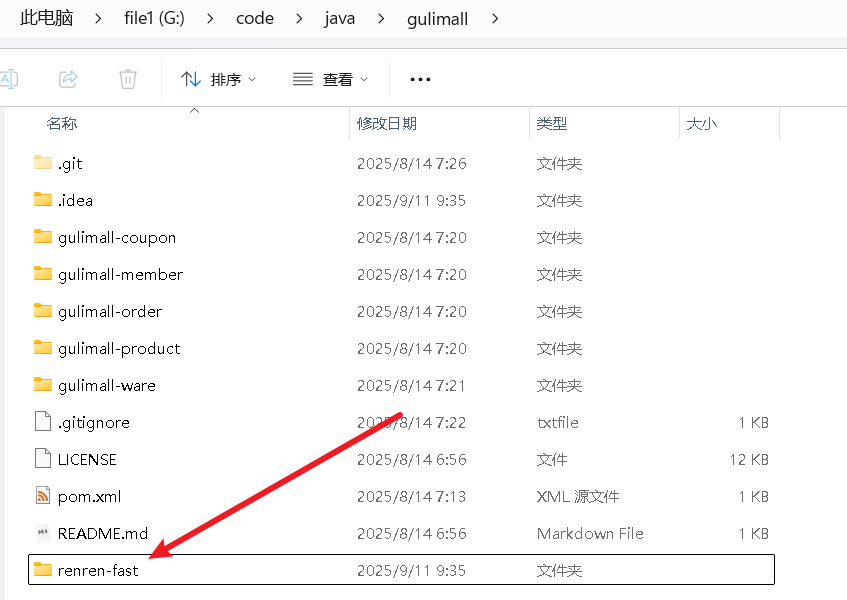This screenshot has height=600, width=847.
Task: Select the gulimall-product folder icon
Action: coord(43,348)
